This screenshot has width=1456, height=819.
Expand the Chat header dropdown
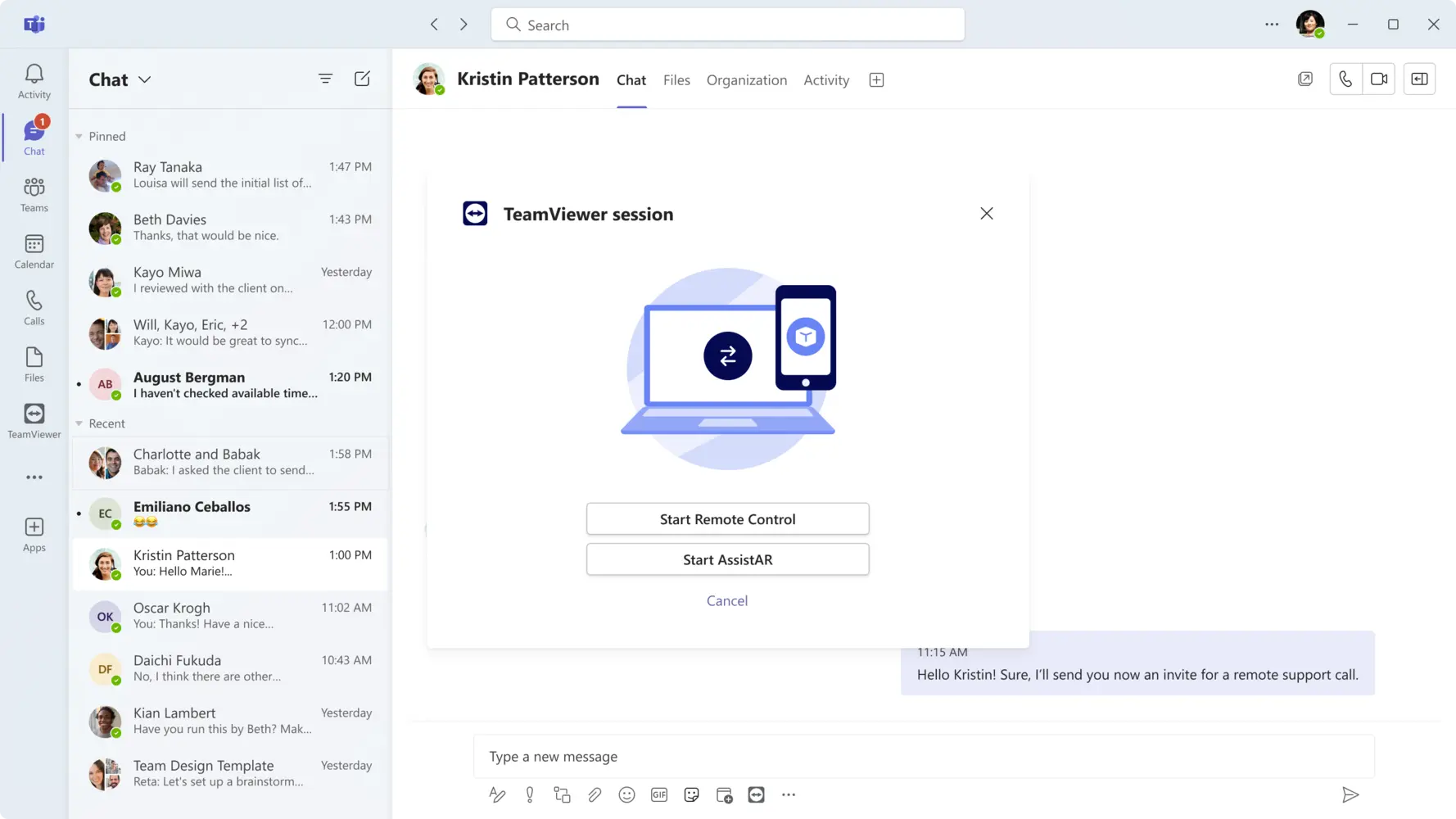(145, 79)
